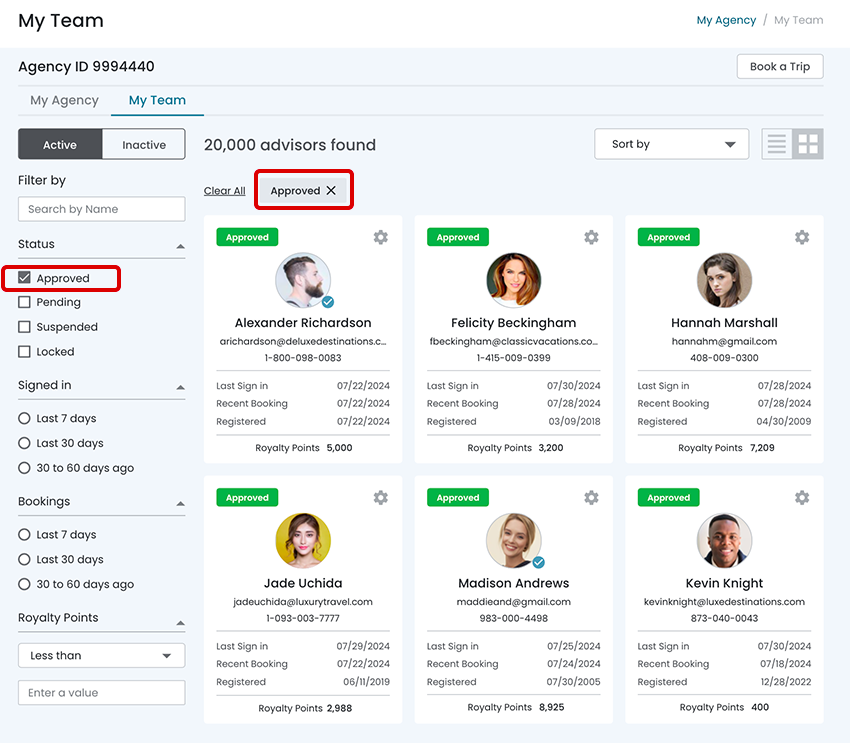This screenshot has width=850, height=743.
Task: Show the Inactive advisors
Action: (144, 145)
